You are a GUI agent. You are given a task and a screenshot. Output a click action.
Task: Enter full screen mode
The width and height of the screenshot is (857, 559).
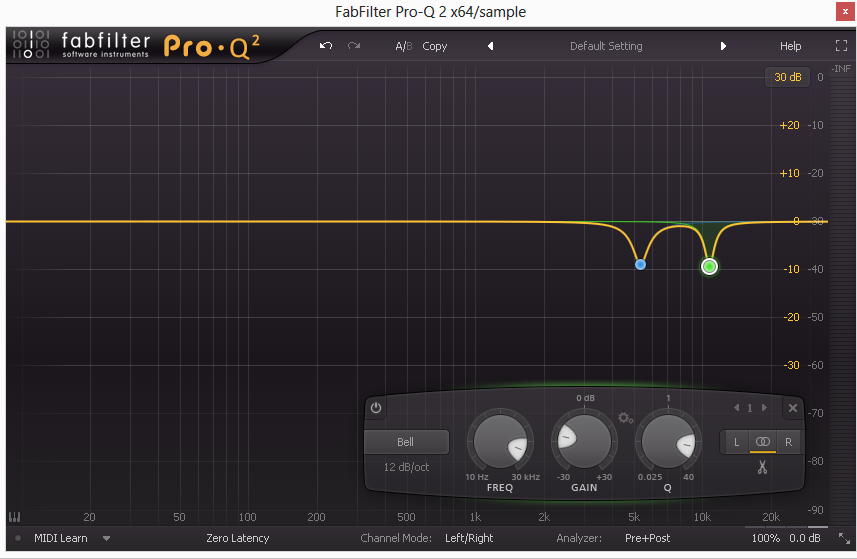[x=842, y=46]
